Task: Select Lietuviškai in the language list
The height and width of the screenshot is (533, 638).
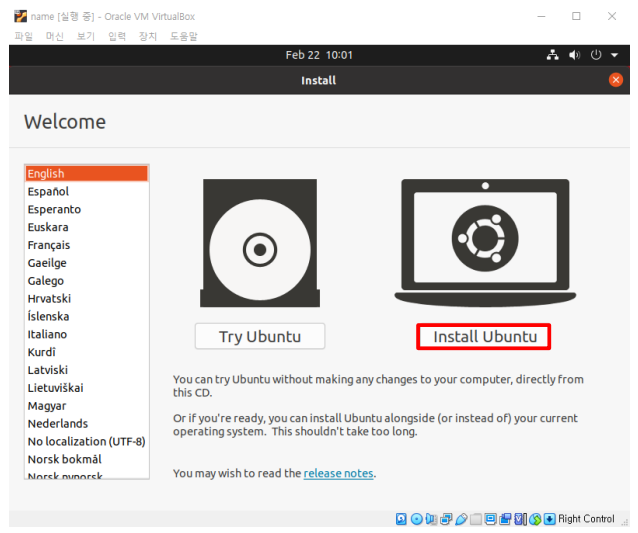Action: (x=87, y=388)
